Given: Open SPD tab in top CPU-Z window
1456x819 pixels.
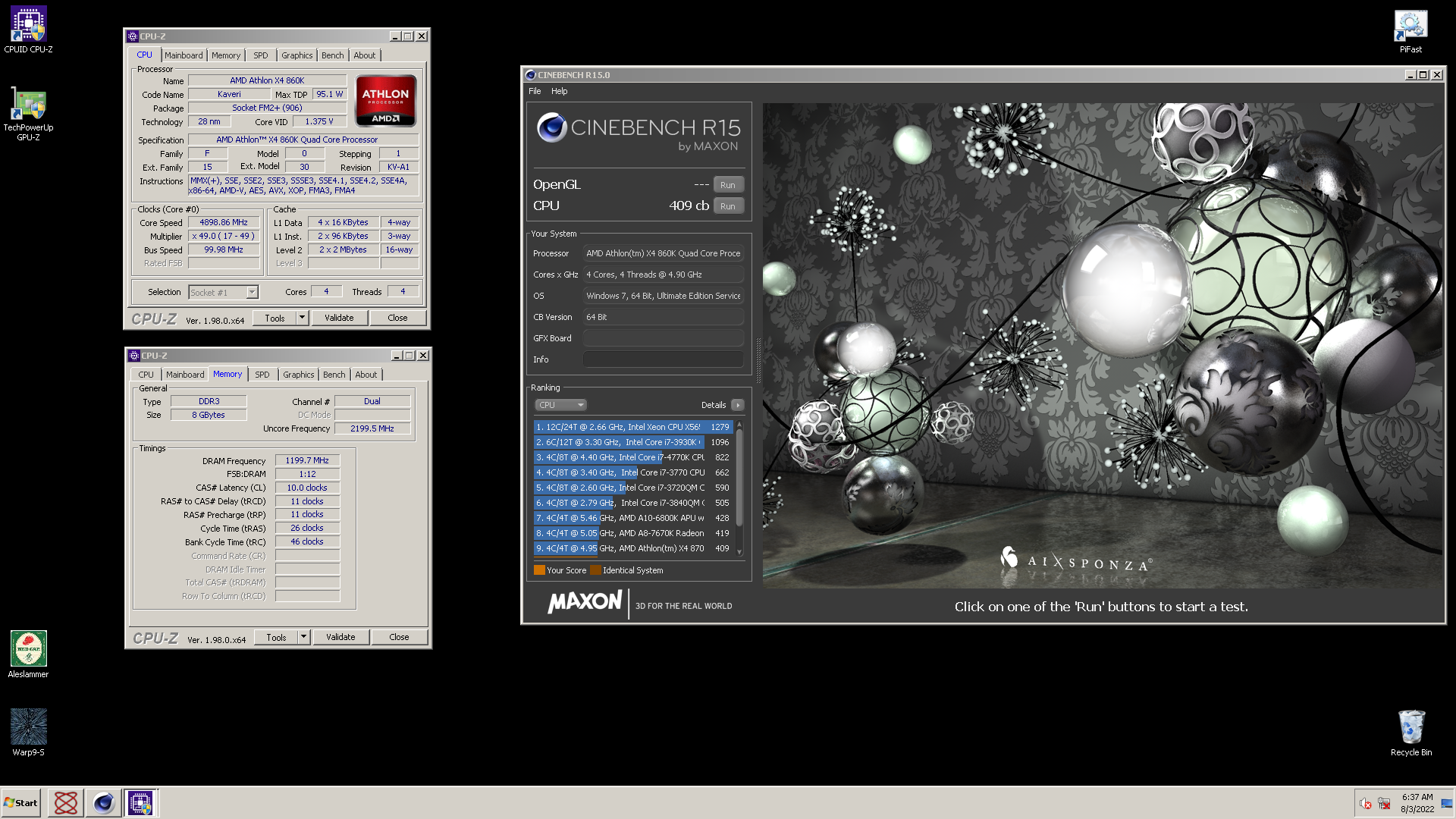Looking at the screenshot, I should 261,55.
